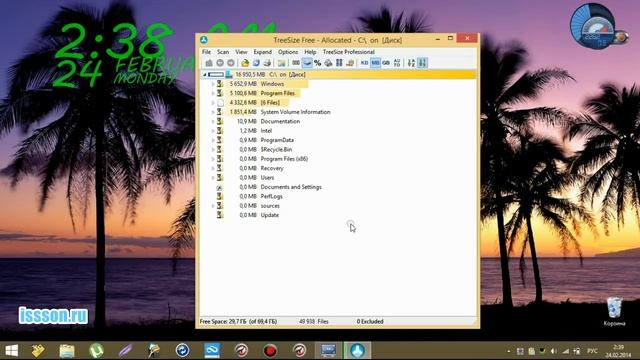Viewport: 640px width, 360px height.
Task: Enable automatic size units
Action: coord(397,63)
